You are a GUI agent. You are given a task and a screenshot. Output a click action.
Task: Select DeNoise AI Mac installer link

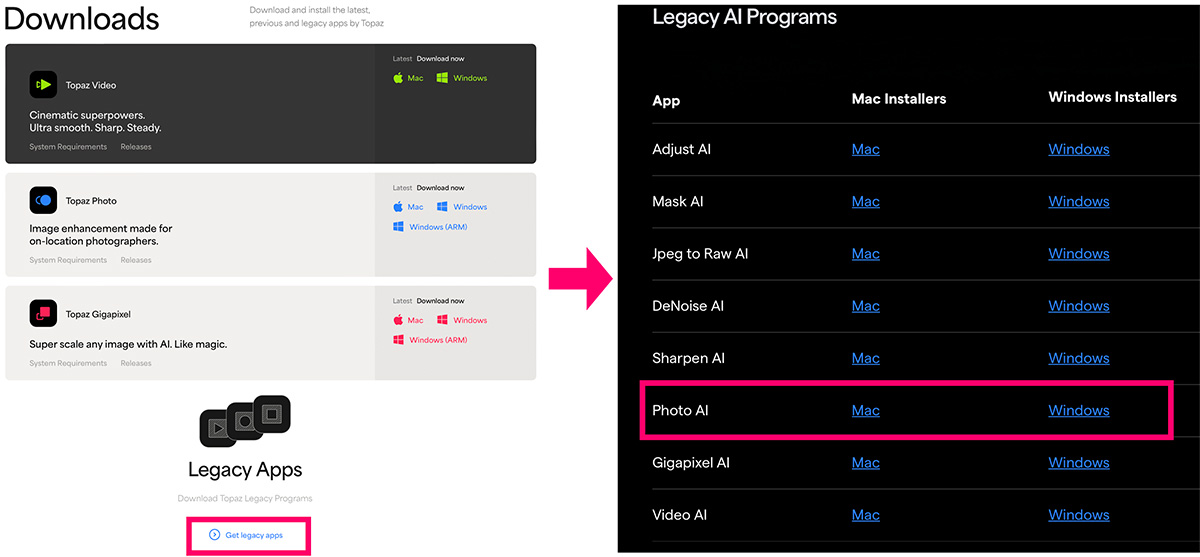865,306
